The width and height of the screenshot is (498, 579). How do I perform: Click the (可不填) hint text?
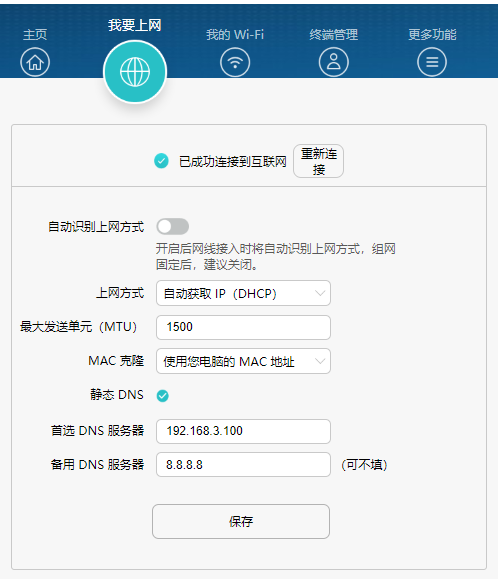pos(364,465)
